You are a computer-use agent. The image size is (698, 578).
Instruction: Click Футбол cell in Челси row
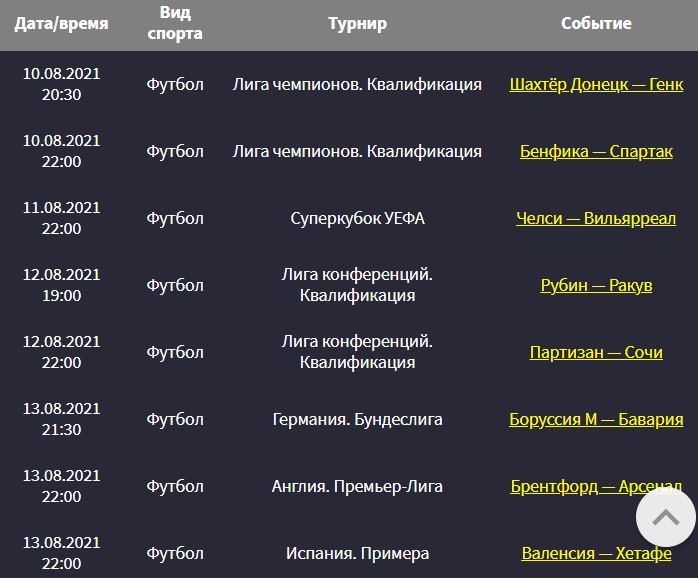pyautogui.click(x=175, y=218)
